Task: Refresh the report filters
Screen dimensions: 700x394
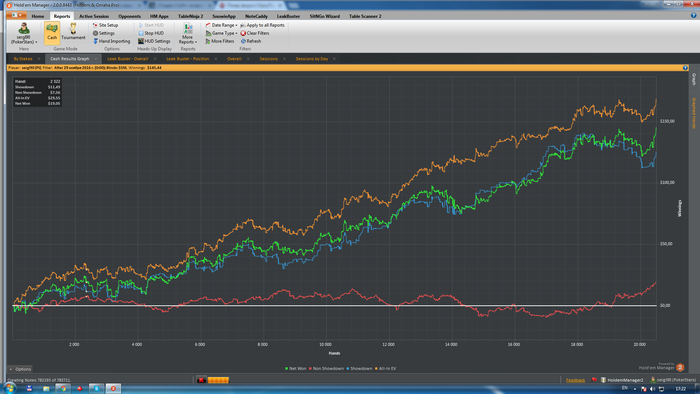Action: [250, 41]
